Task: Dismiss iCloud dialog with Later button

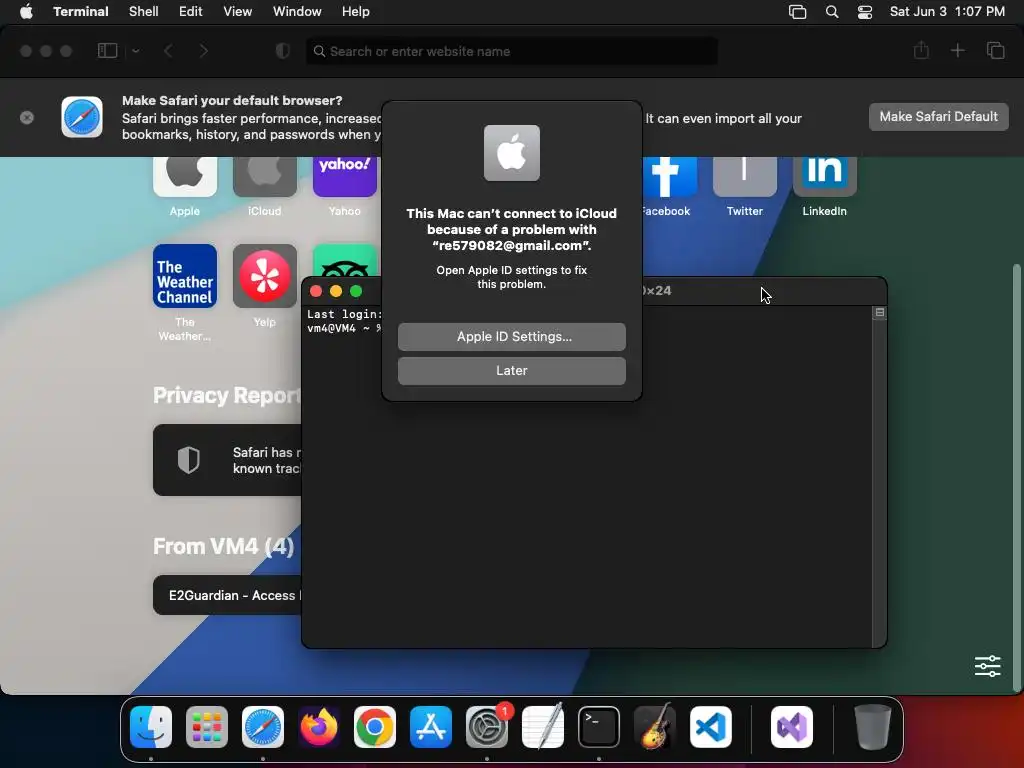Action: 511,370
